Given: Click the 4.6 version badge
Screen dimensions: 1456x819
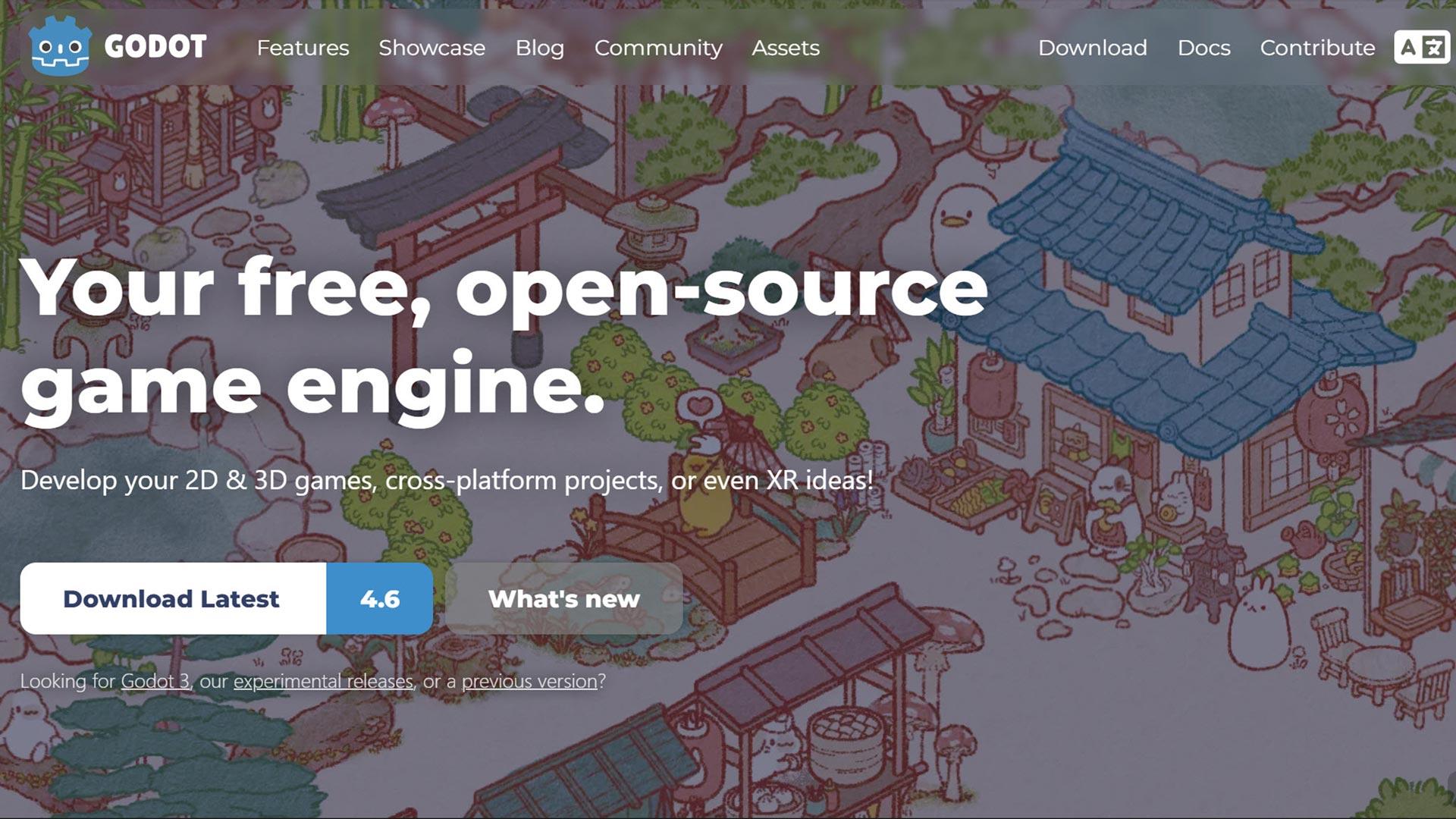Looking at the screenshot, I should (x=379, y=598).
